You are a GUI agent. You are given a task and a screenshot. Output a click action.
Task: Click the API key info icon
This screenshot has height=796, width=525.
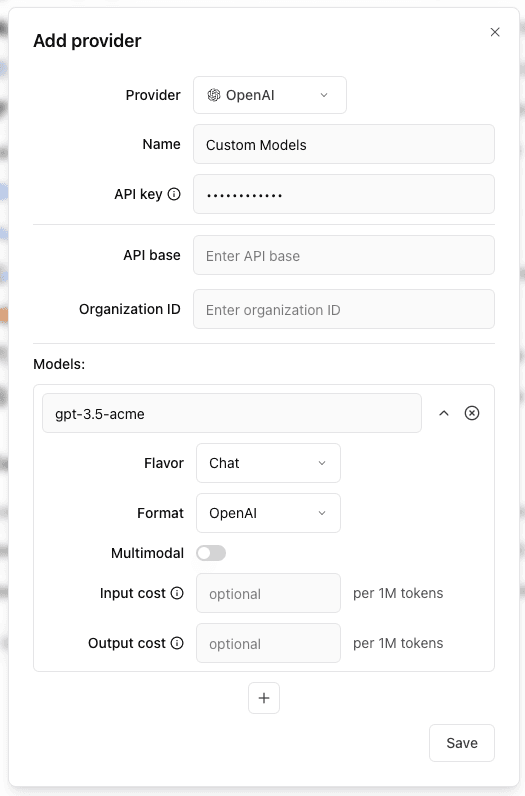point(174,194)
